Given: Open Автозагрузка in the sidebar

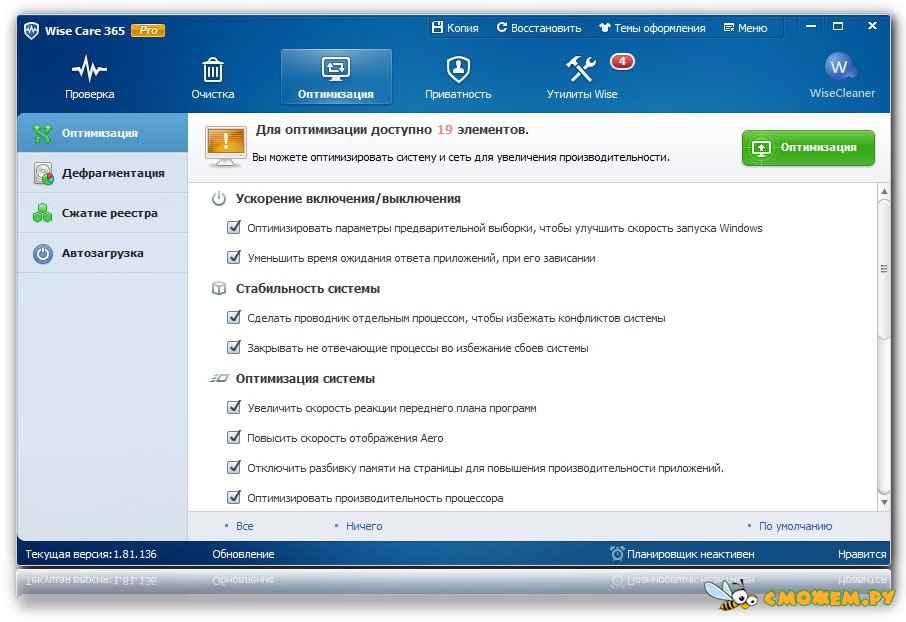Looking at the screenshot, I should coord(103,253).
